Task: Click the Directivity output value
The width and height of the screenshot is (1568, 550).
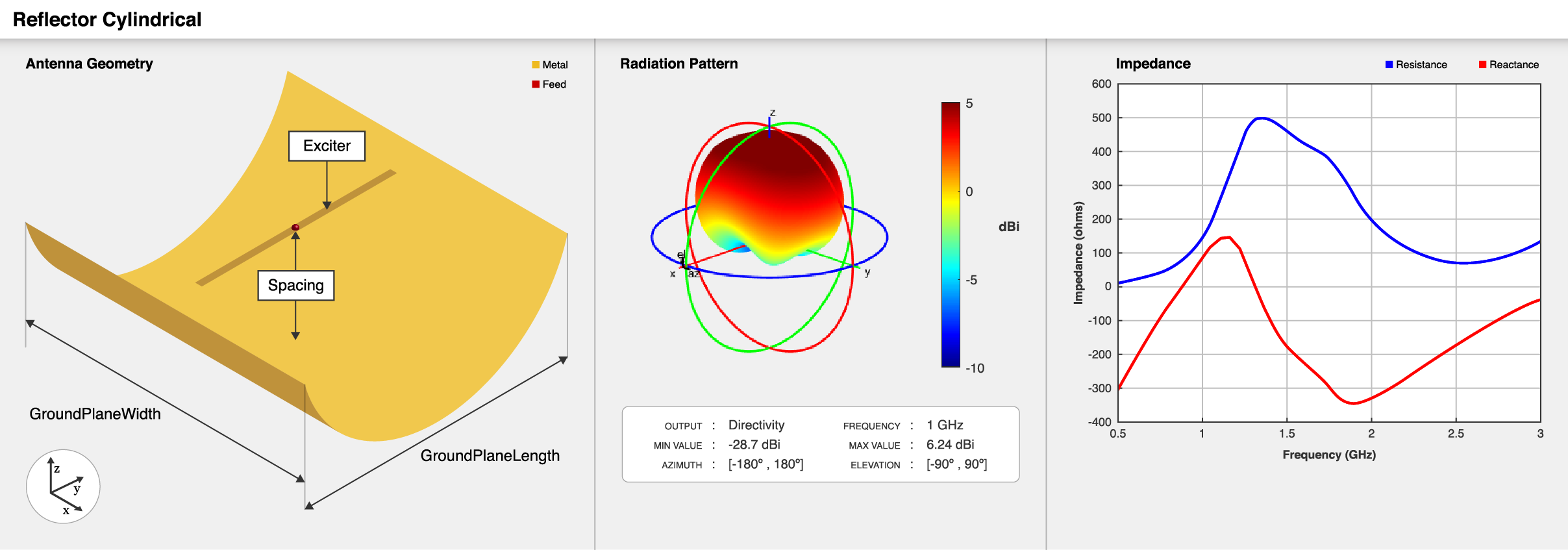Action: click(x=756, y=425)
